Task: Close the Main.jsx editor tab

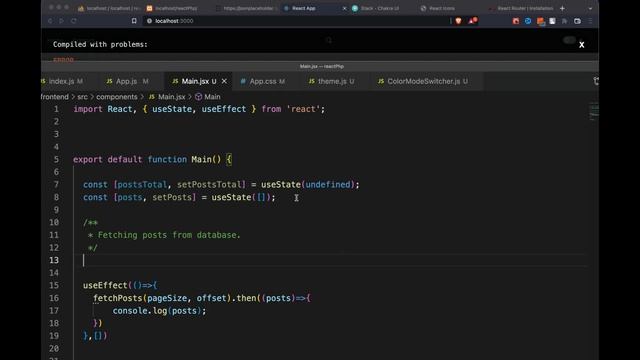Action: click(x=224, y=81)
